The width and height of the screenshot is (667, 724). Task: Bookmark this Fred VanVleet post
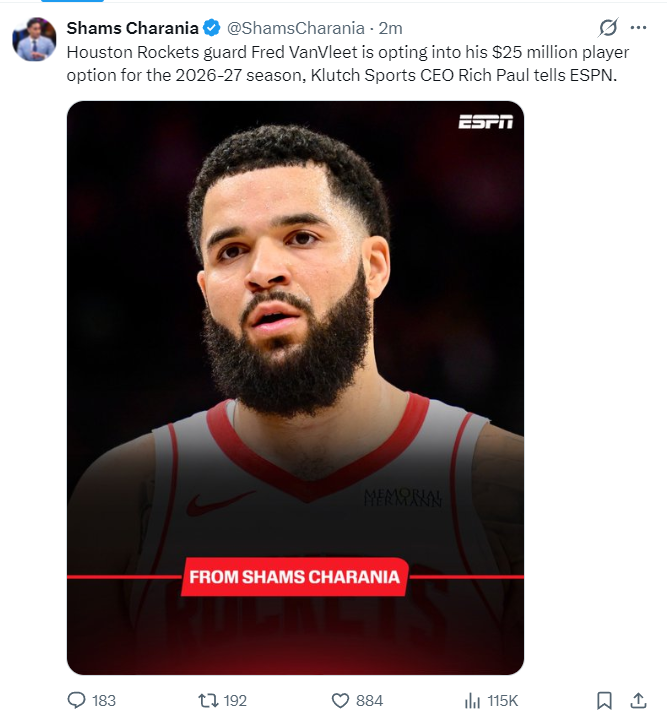tap(604, 700)
